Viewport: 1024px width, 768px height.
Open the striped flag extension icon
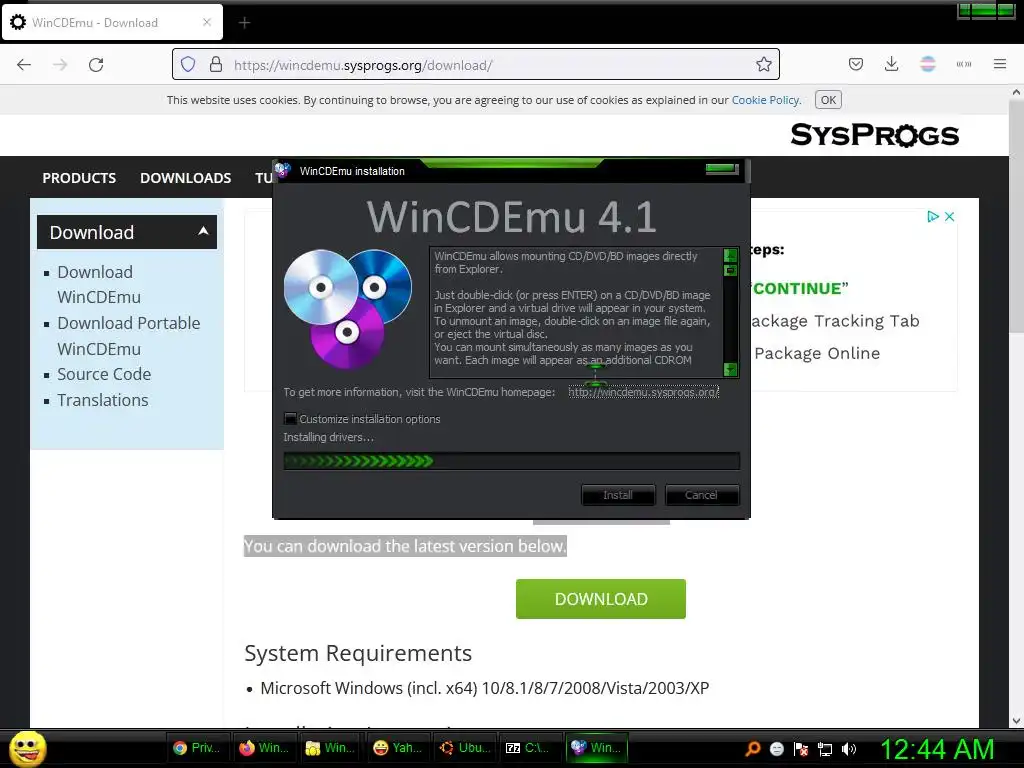point(927,64)
